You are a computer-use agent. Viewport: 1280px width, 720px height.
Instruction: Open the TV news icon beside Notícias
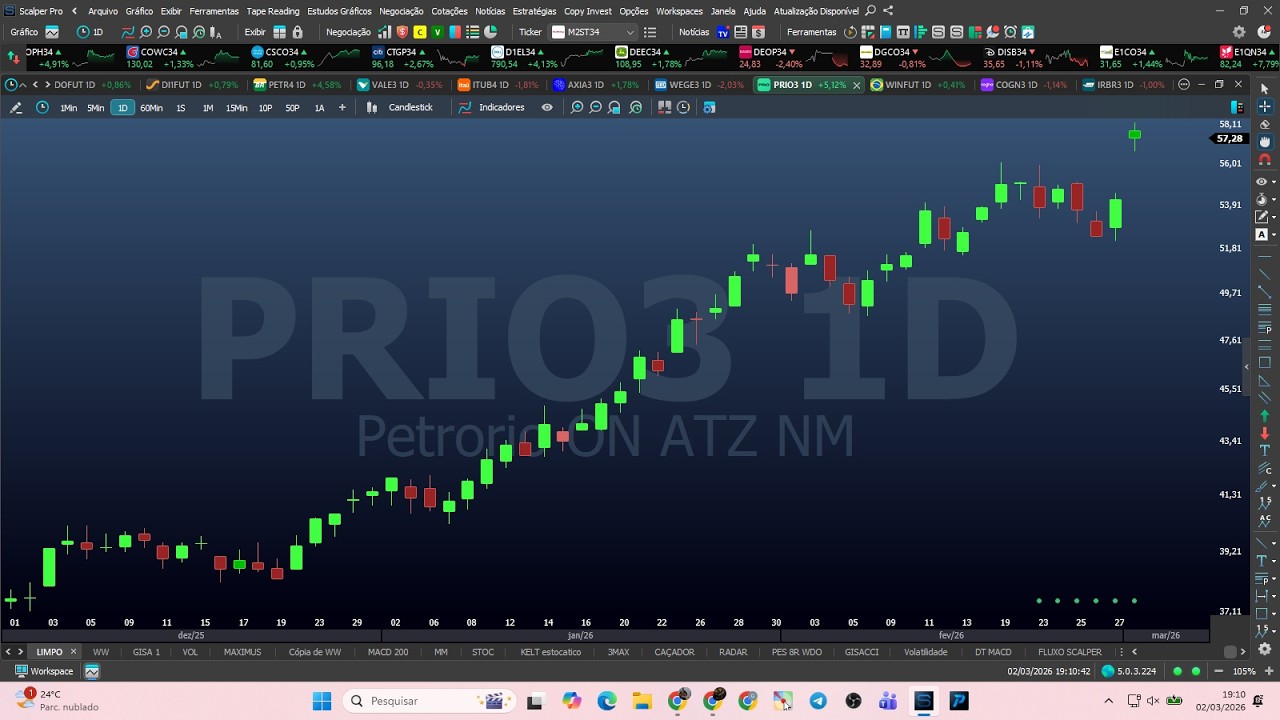(723, 32)
